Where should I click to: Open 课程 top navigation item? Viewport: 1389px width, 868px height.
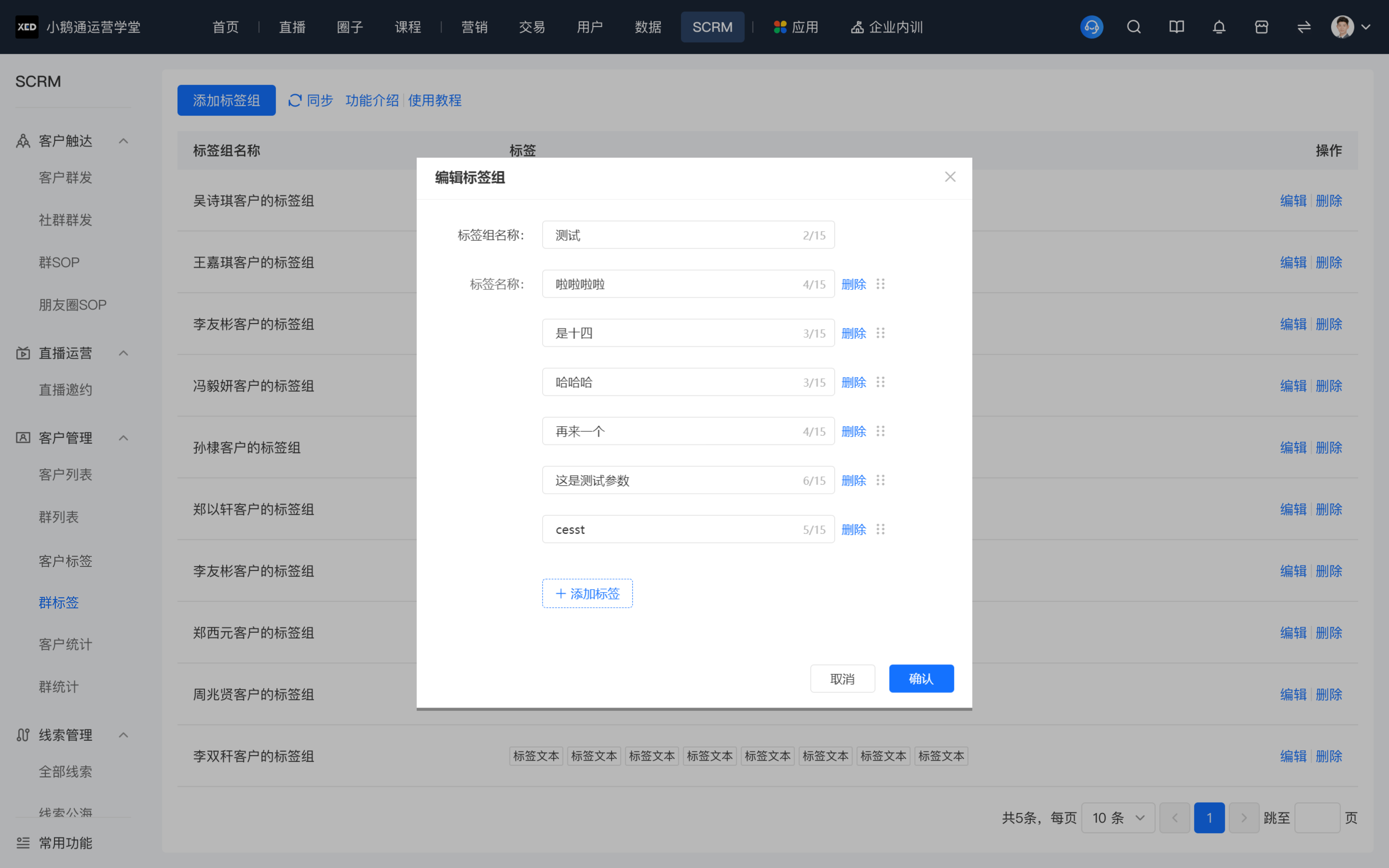[408, 27]
